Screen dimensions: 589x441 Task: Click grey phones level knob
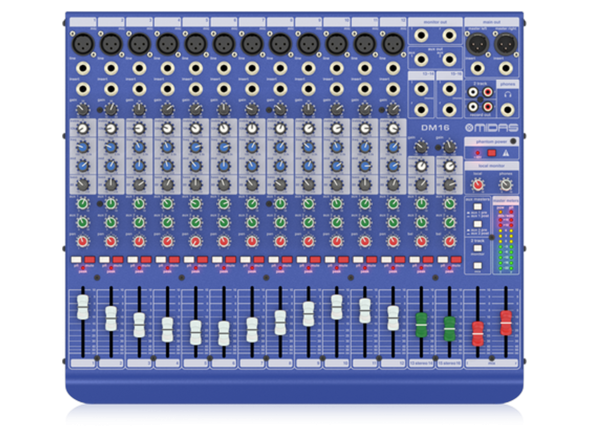506,185
